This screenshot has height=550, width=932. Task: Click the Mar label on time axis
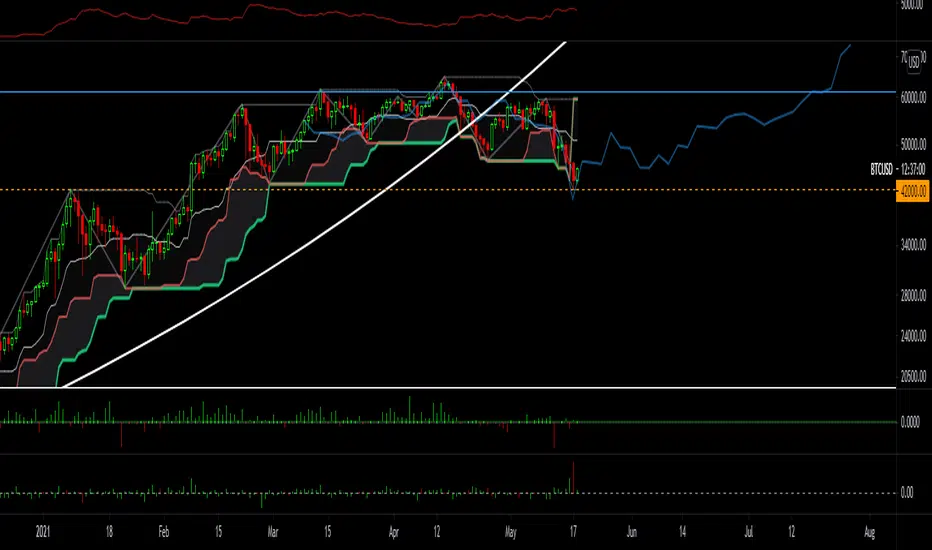click(273, 532)
